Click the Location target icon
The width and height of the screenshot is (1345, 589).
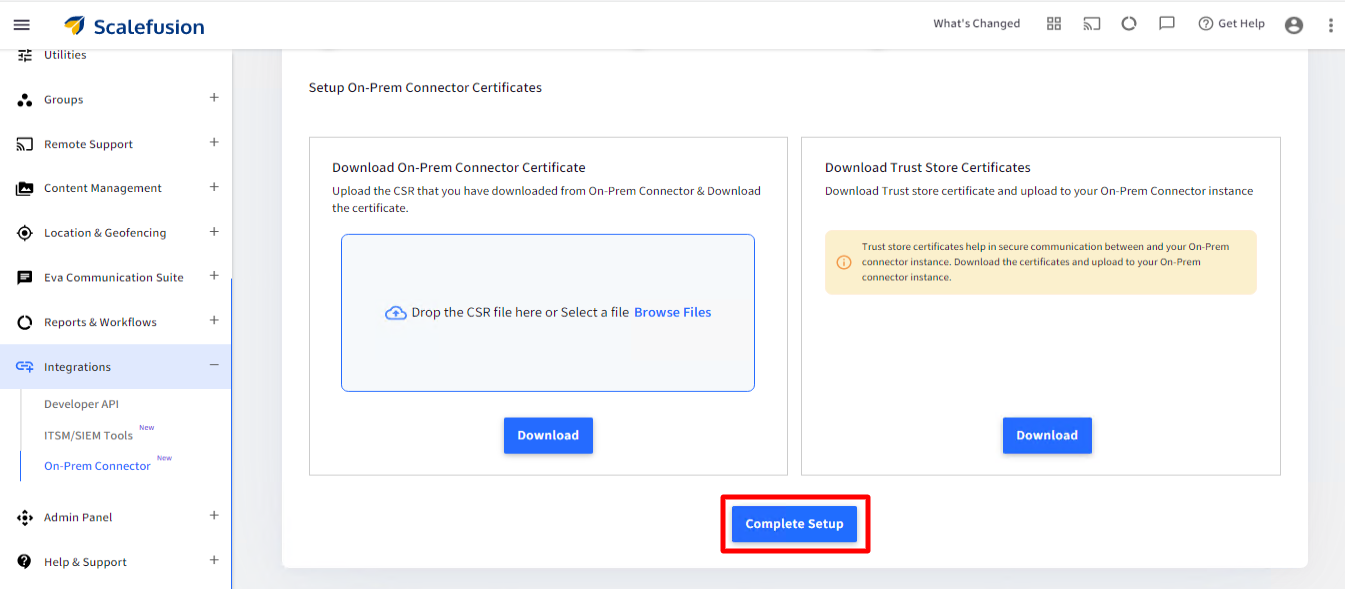pos(25,233)
